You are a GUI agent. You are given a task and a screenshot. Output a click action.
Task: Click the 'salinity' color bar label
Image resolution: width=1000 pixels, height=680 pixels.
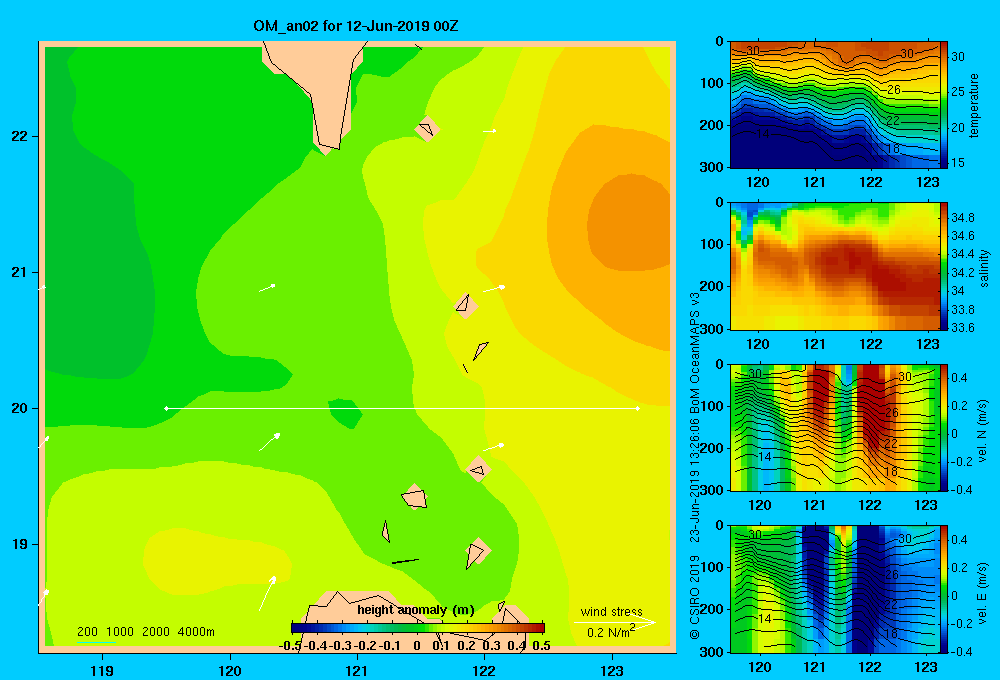click(x=983, y=268)
